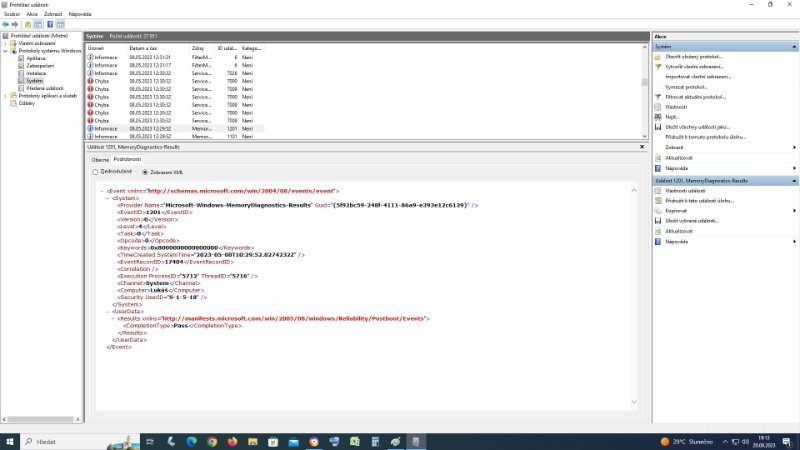The height and width of the screenshot is (450, 800).
Task: Click Vymazat protokol action
Action: point(686,87)
